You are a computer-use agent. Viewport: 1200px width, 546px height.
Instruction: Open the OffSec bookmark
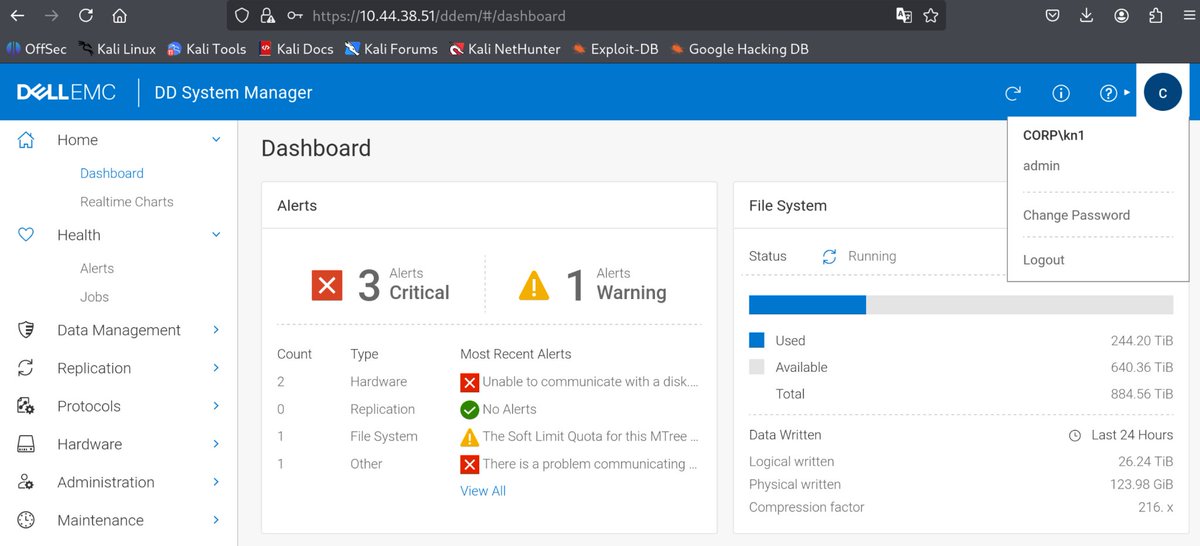coord(36,48)
